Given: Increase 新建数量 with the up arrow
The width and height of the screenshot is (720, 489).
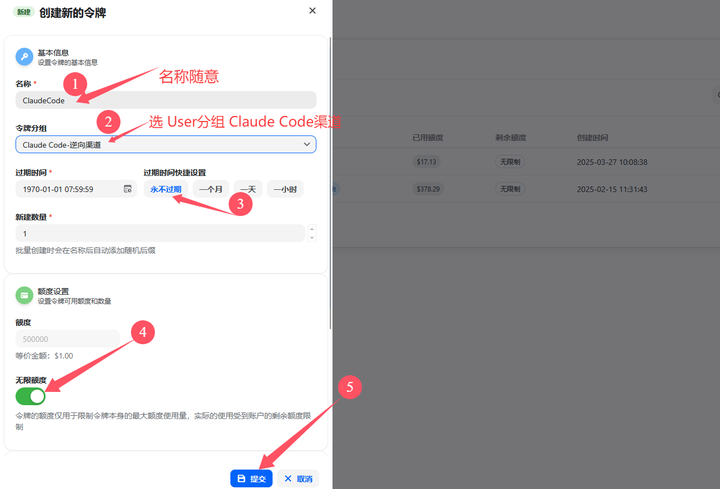Looking at the screenshot, I should point(312,229).
